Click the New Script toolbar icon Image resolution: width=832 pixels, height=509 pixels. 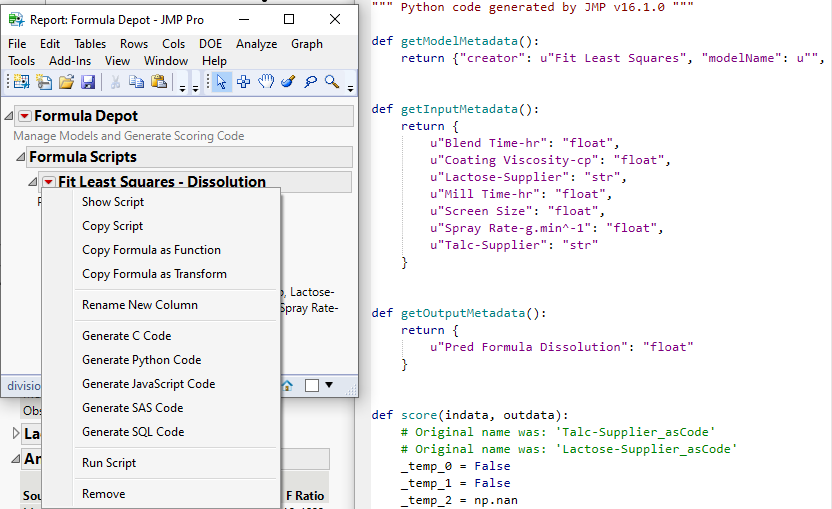[44, 82]
